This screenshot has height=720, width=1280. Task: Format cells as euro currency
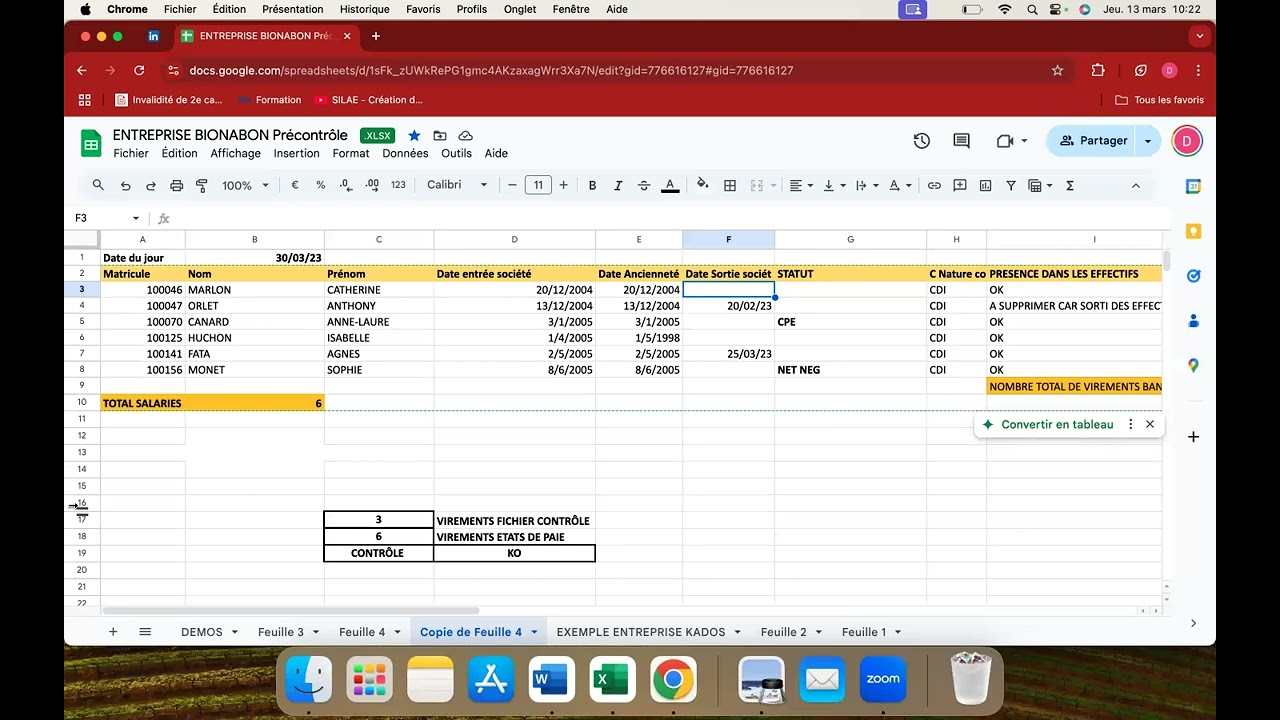[x=295, y=185]
